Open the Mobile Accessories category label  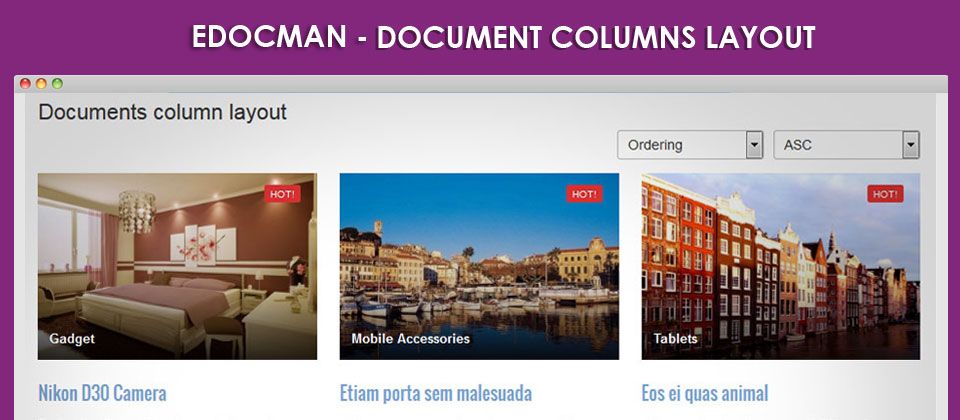pos(410,339)
